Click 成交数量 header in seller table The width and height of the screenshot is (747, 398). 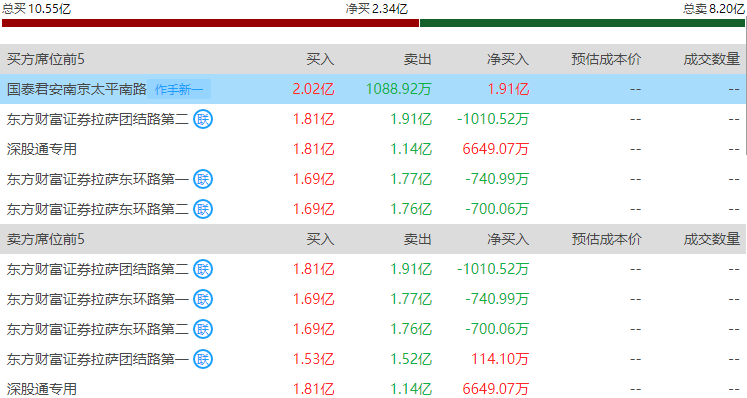pos(712,239)
